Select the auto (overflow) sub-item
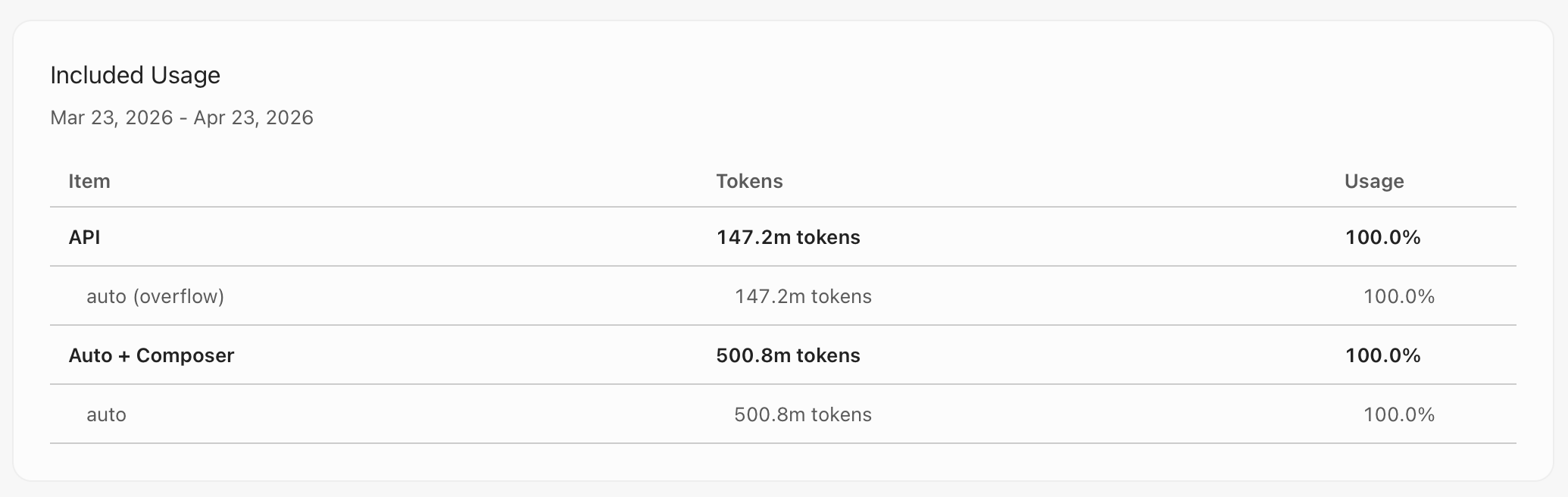 [x=155, y=296]
